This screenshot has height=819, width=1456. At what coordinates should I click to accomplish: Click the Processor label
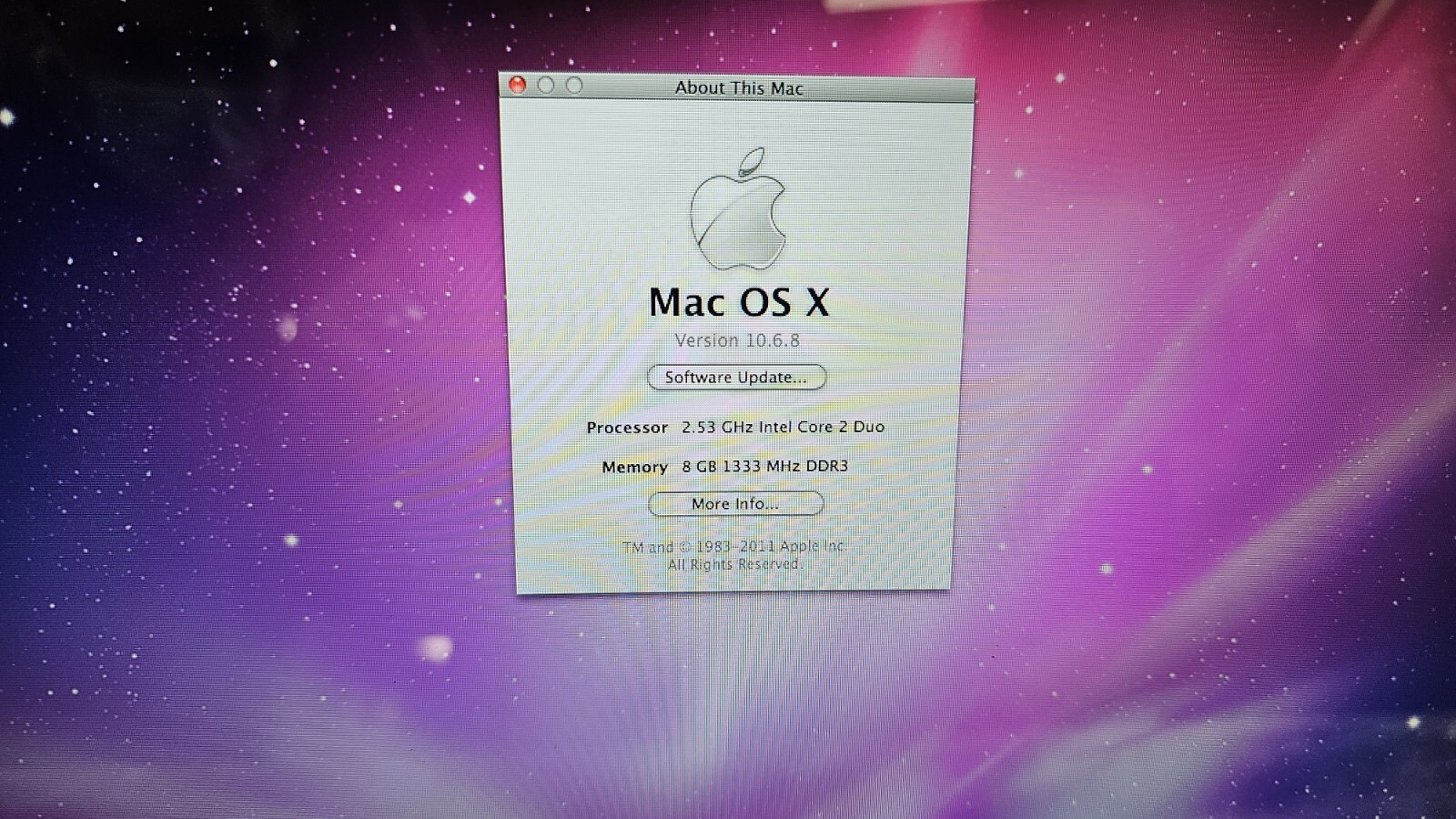click(627, 428)
